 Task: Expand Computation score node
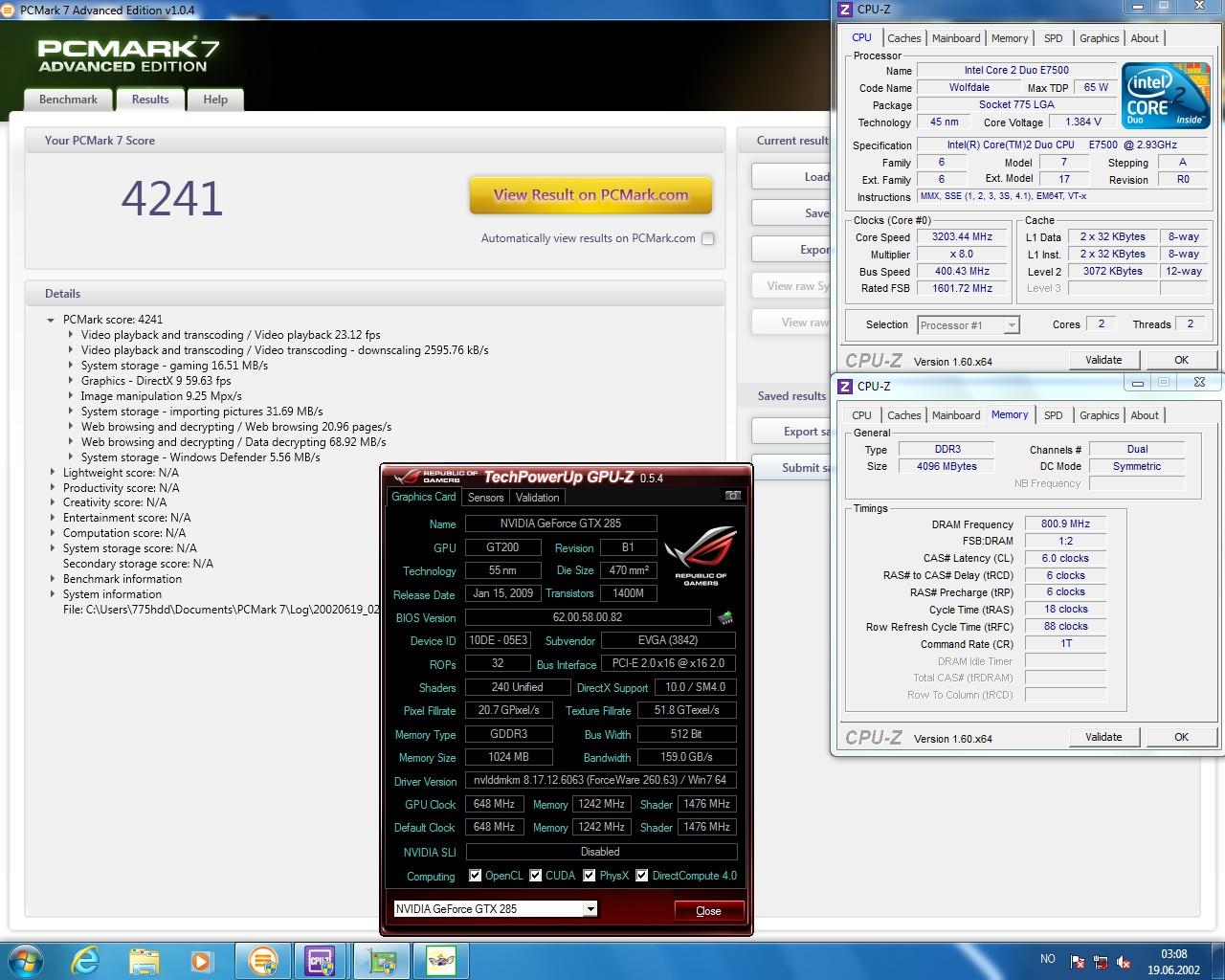point(52,533)
